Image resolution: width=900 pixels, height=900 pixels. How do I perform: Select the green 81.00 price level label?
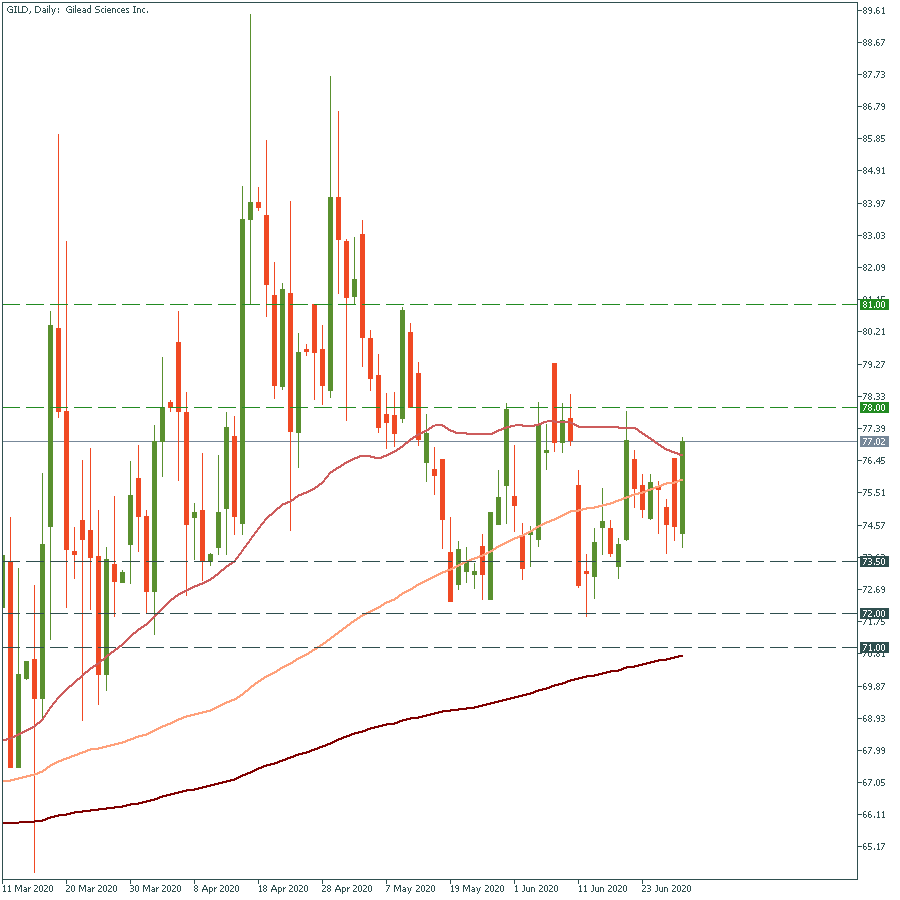pyautogui.click(x=873, y=304)
